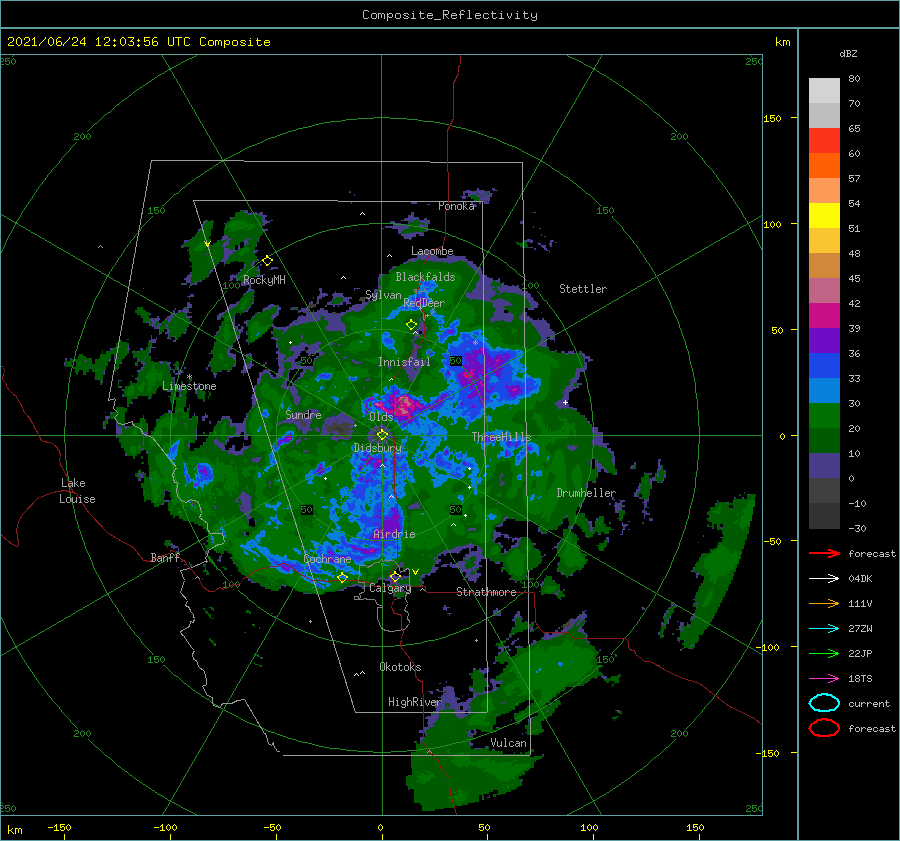Click the Sundre town label
900x841 pixels.
coord(304,414)
